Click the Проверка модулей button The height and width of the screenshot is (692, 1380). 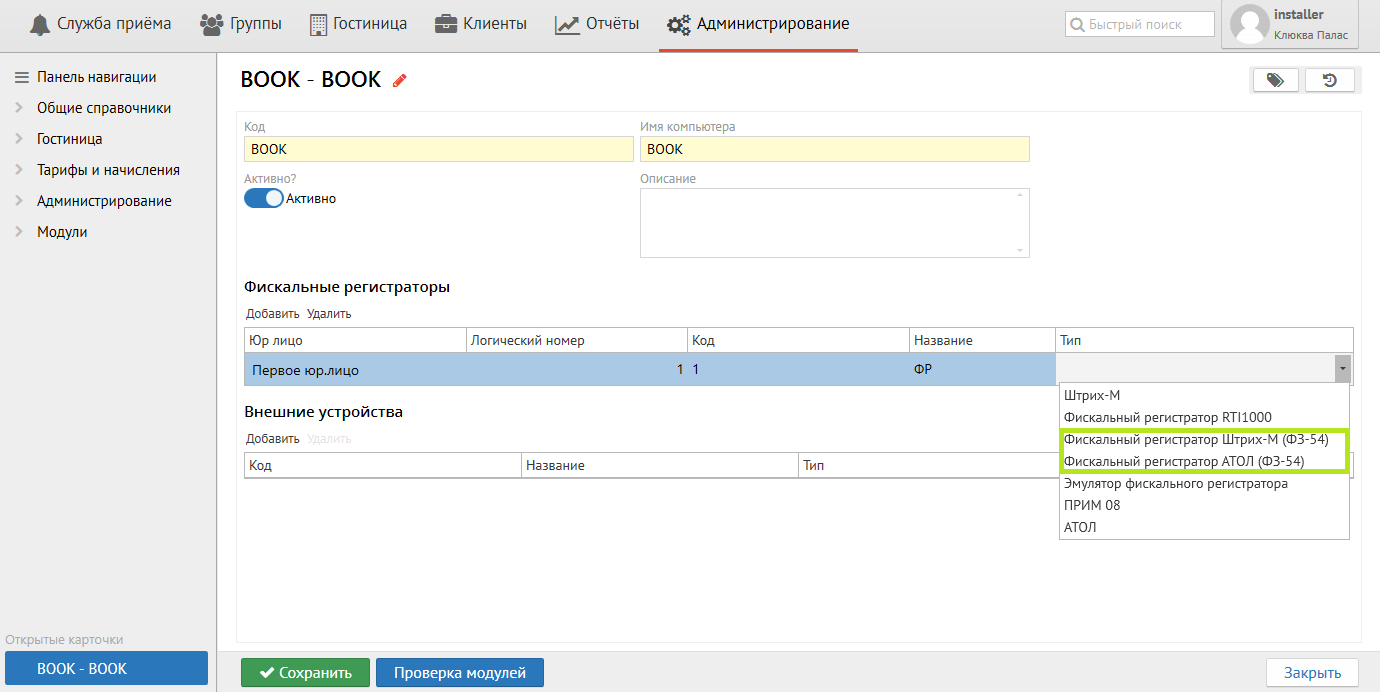459,673
